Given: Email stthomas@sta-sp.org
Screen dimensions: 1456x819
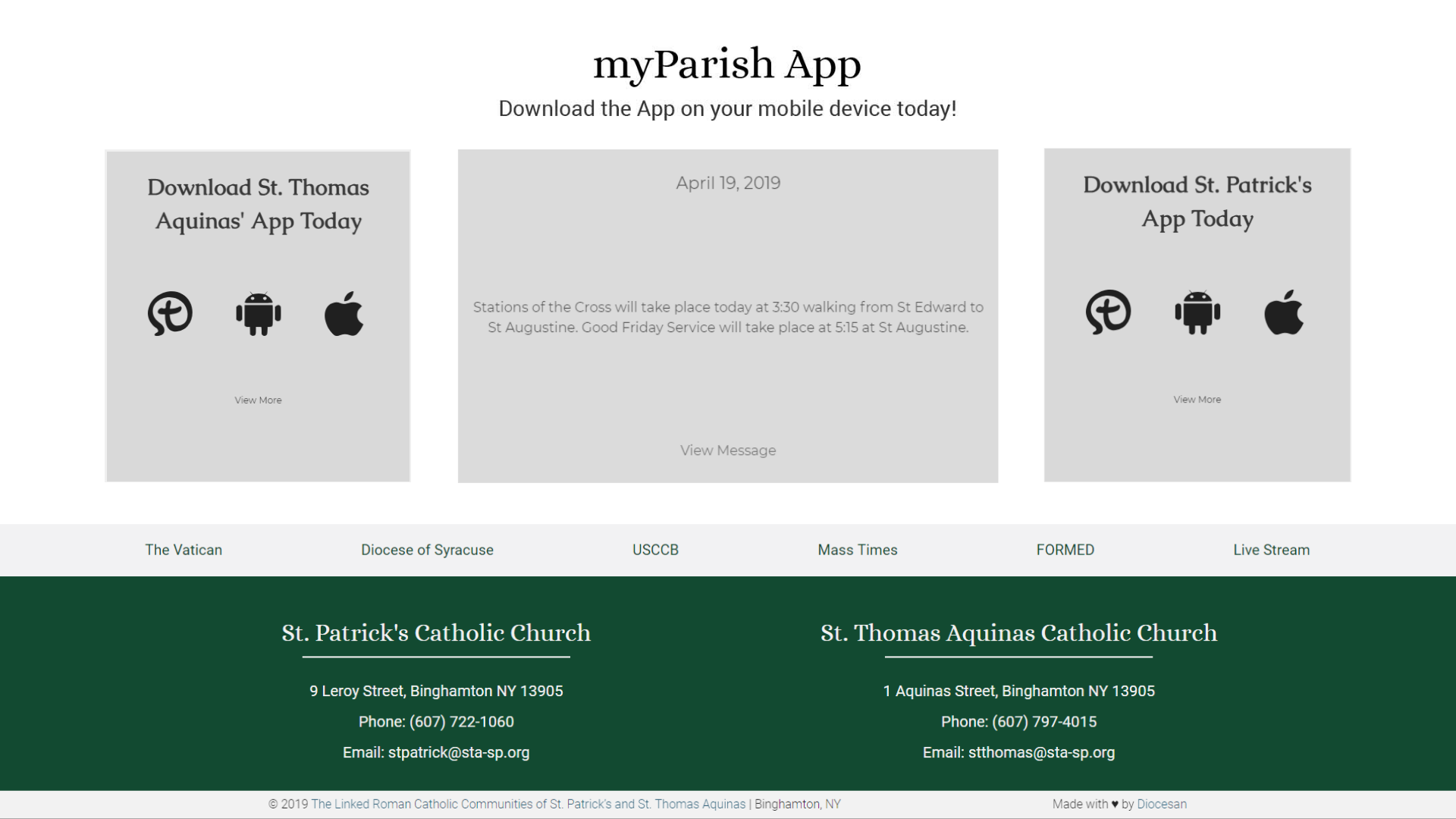Looking at the screenshot, I should pyautogui.click(x=1040, y=753).
